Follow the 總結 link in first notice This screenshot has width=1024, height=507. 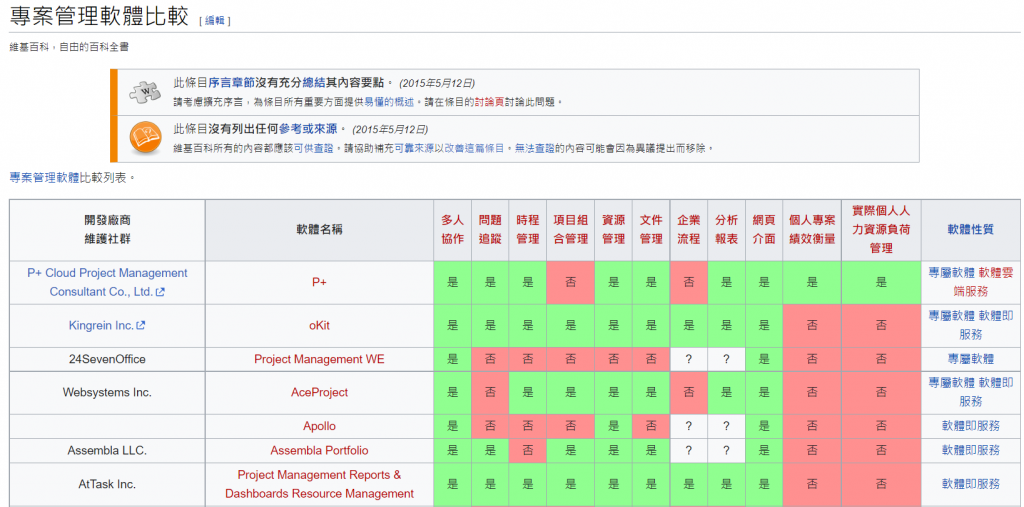pyautogui.click(x=314, y=83)
